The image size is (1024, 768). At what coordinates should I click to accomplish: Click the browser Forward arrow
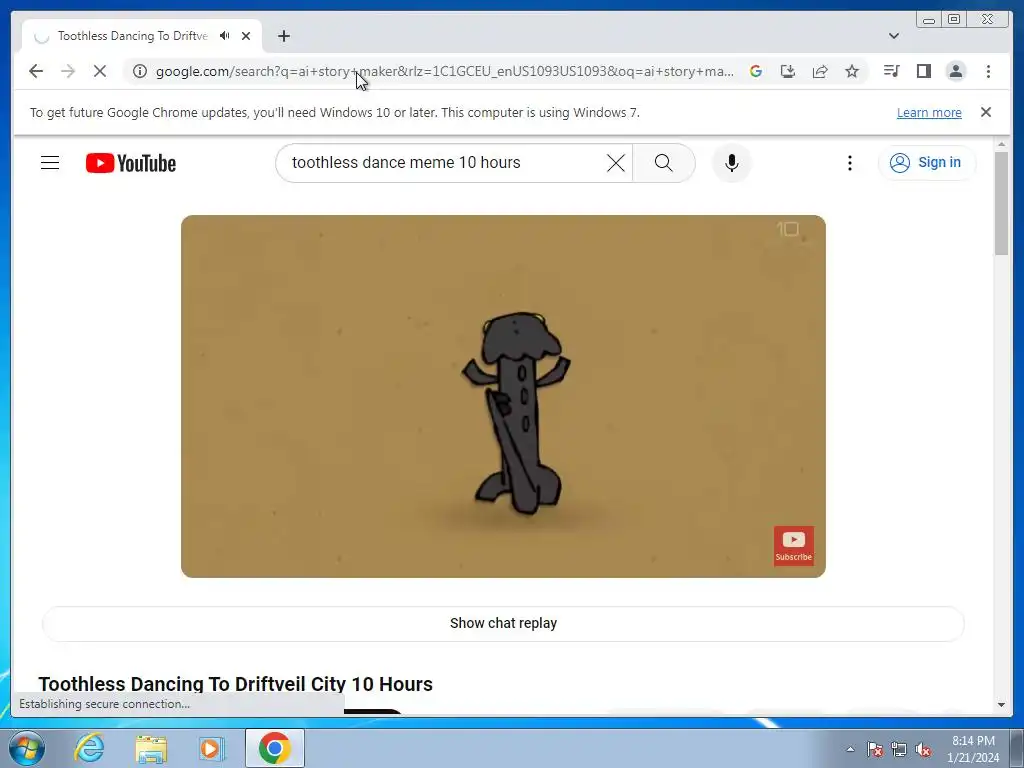click(x=68, y=71)
